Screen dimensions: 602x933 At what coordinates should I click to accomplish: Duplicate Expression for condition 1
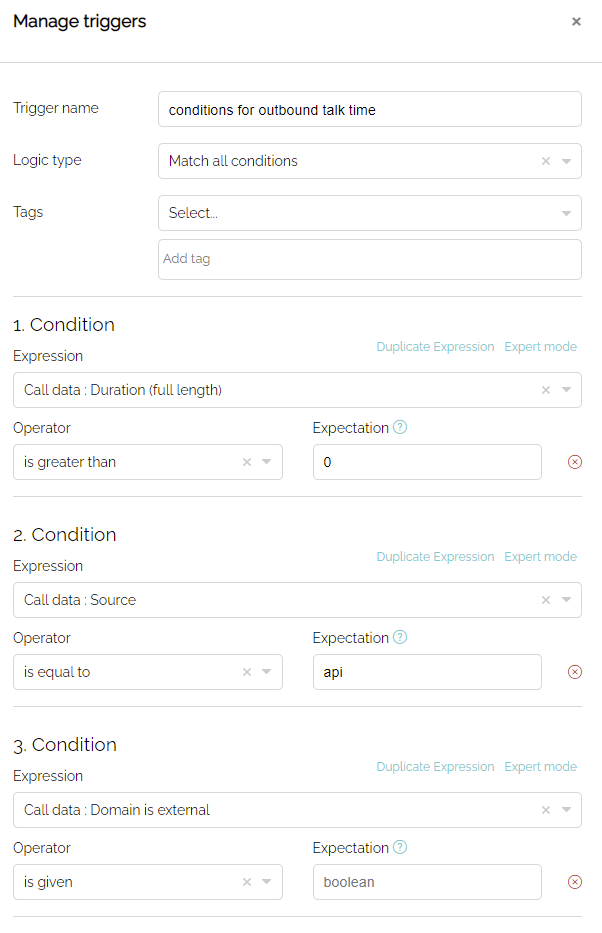pyautogui.click(x=435, y=347)
